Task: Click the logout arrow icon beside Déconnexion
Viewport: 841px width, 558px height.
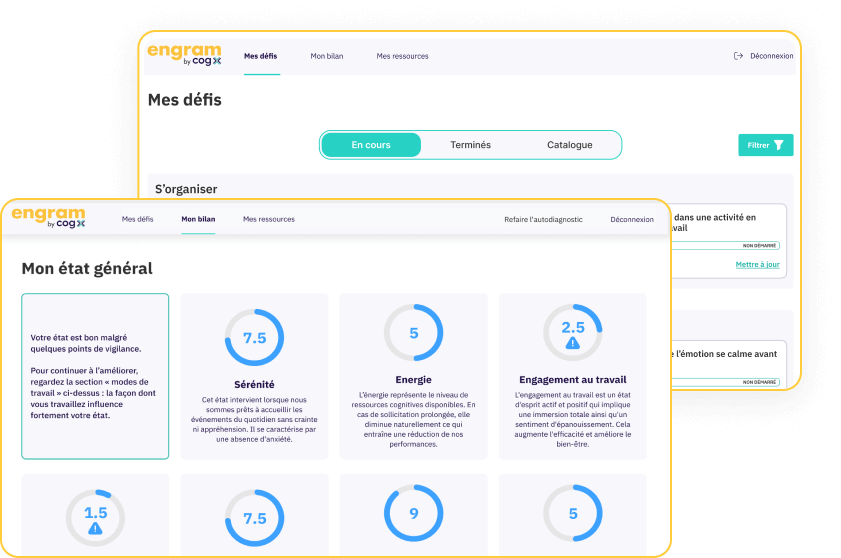Action: click(738, 56)
